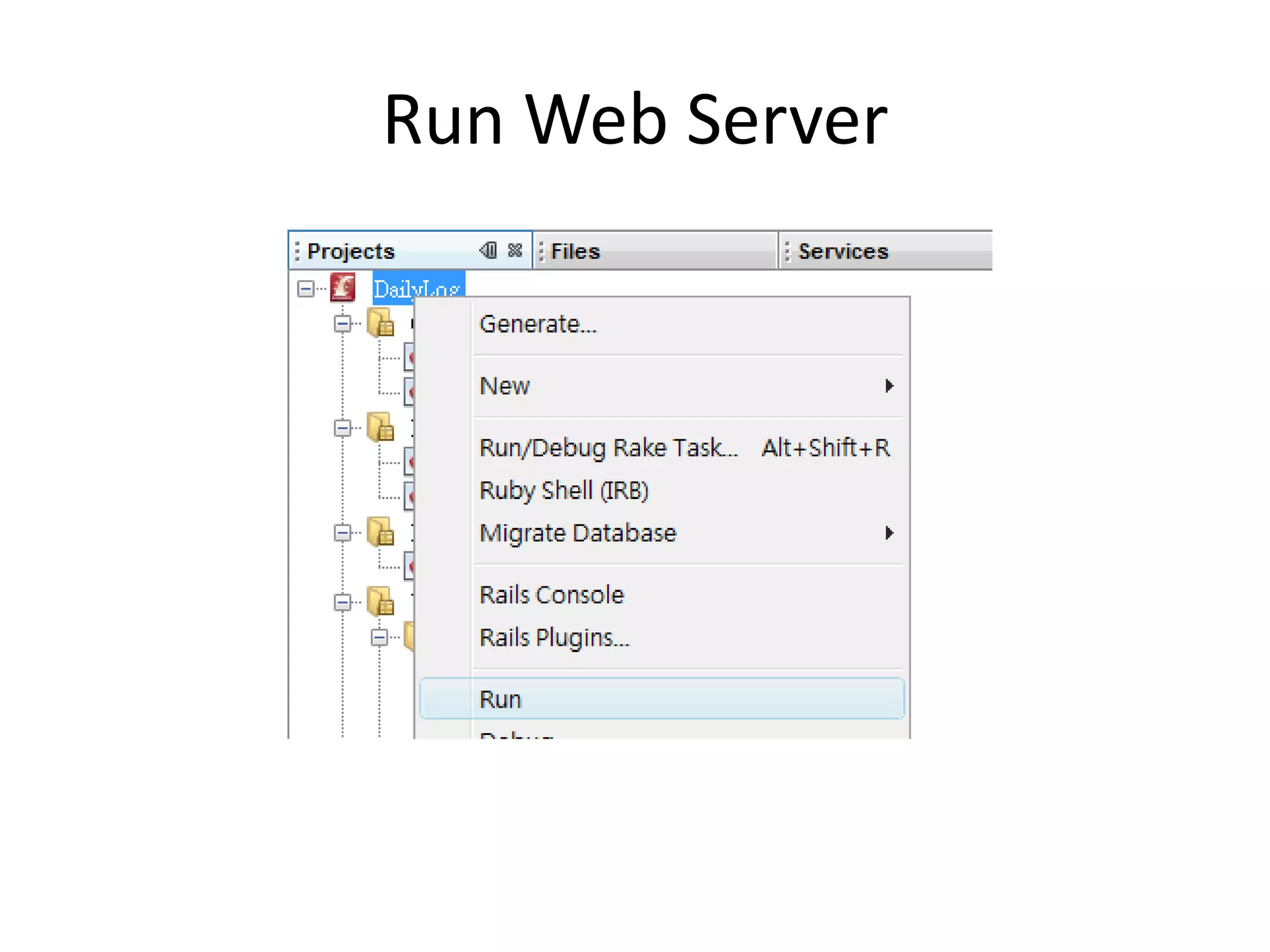Collapse the first folder under DailyLog
This screenshot has height=952, width=1270.
[x=342, y=324]
